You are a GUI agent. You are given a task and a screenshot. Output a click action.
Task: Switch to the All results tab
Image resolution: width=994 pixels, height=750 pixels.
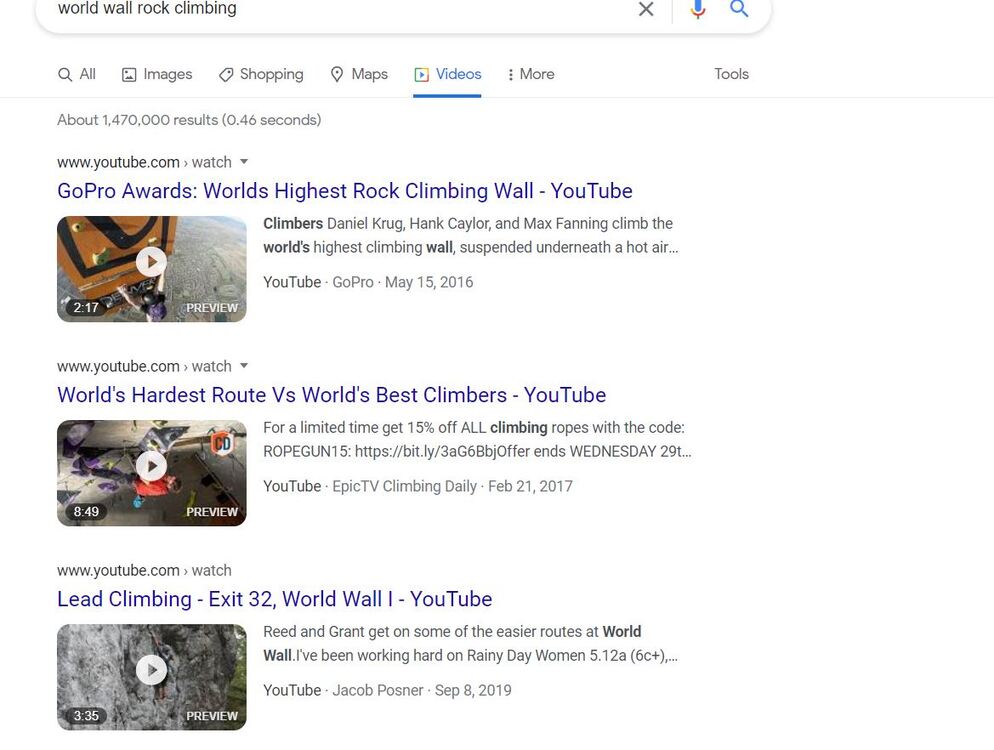click(77, 74)
